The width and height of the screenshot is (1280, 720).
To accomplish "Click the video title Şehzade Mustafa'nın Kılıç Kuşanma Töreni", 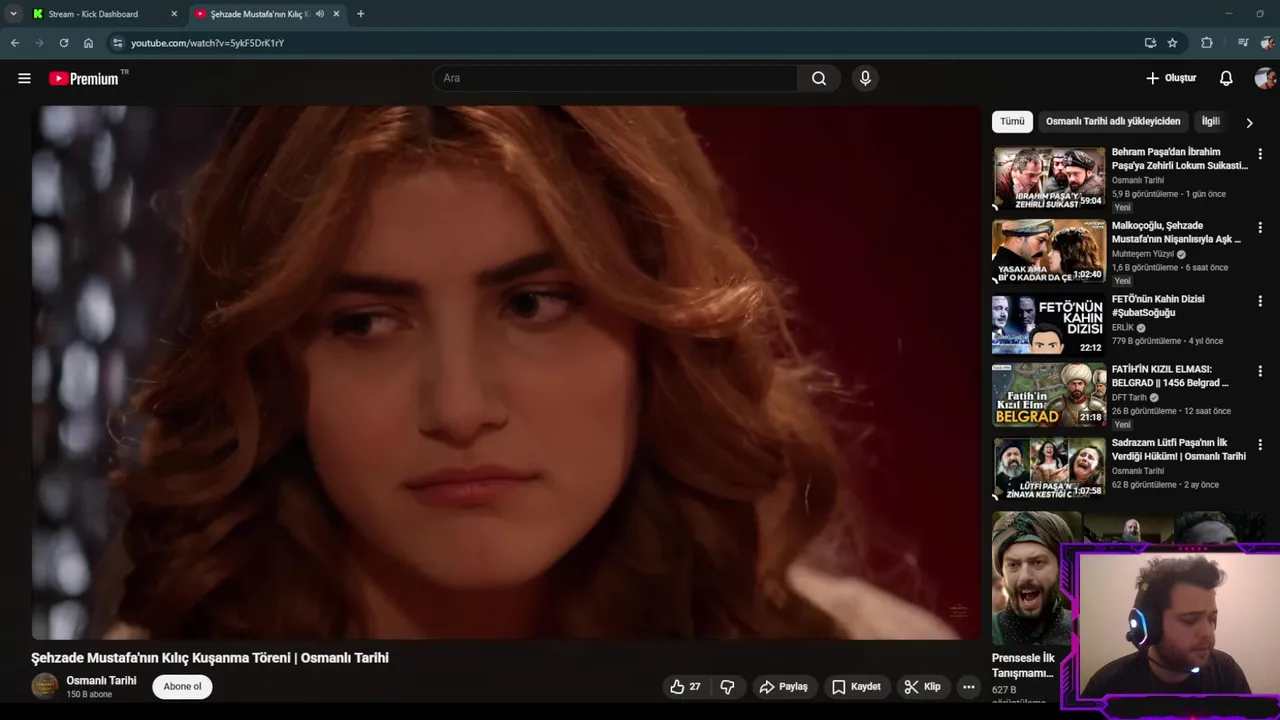I will pyautogui.click(x=210, y=658).
